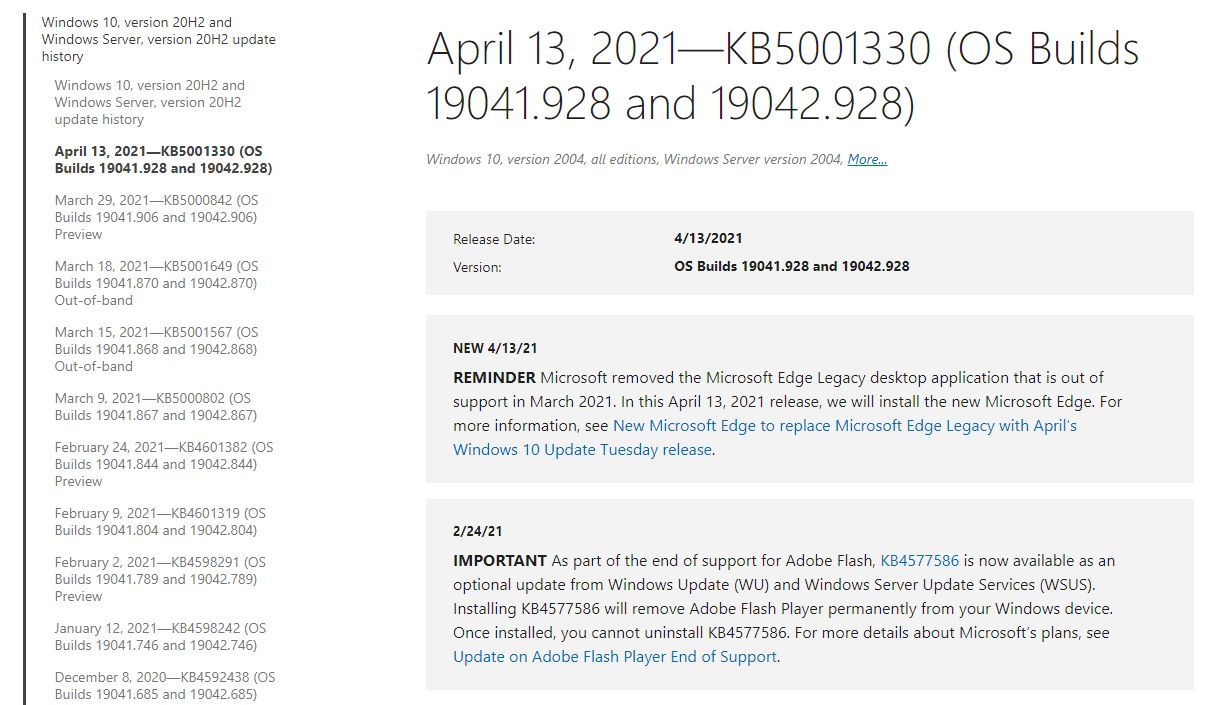The image size is (1220, 705).
Task: Select the March 9, 2021 KB5000802 entry
Action: [x=156, y=406]
